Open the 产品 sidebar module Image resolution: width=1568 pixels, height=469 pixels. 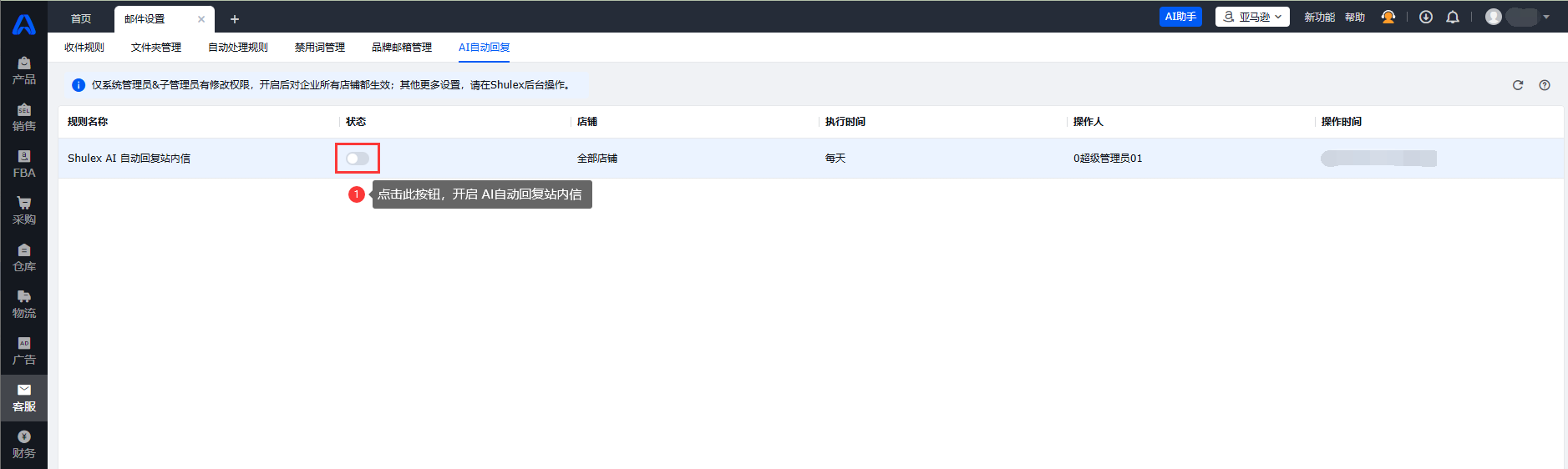point(23,71)
